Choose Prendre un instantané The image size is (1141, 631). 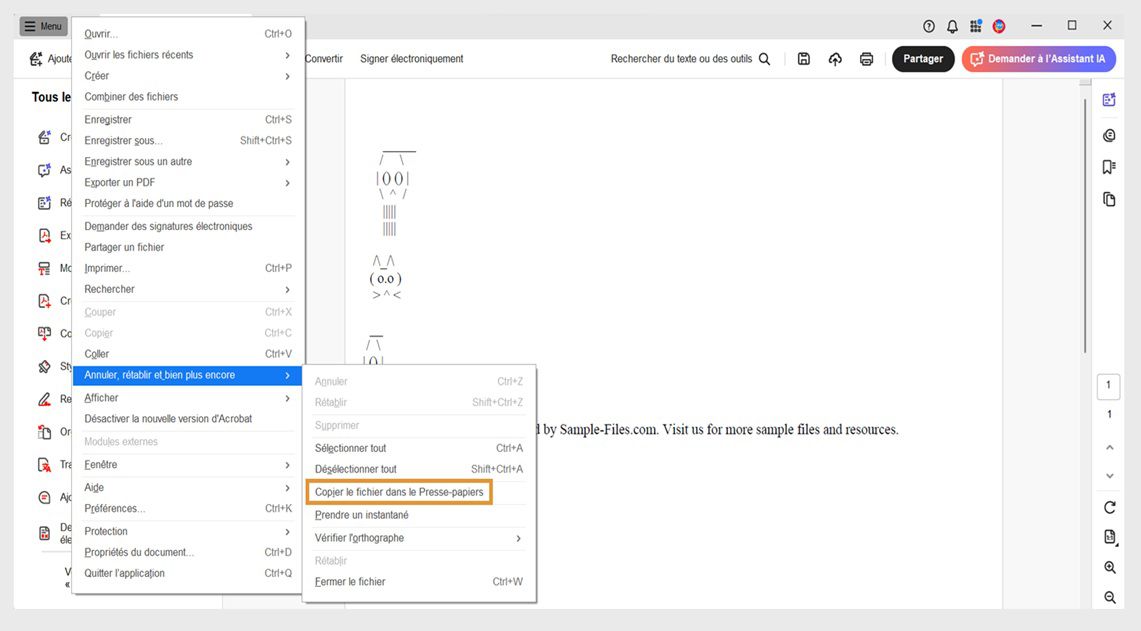[x=419, y=515]
